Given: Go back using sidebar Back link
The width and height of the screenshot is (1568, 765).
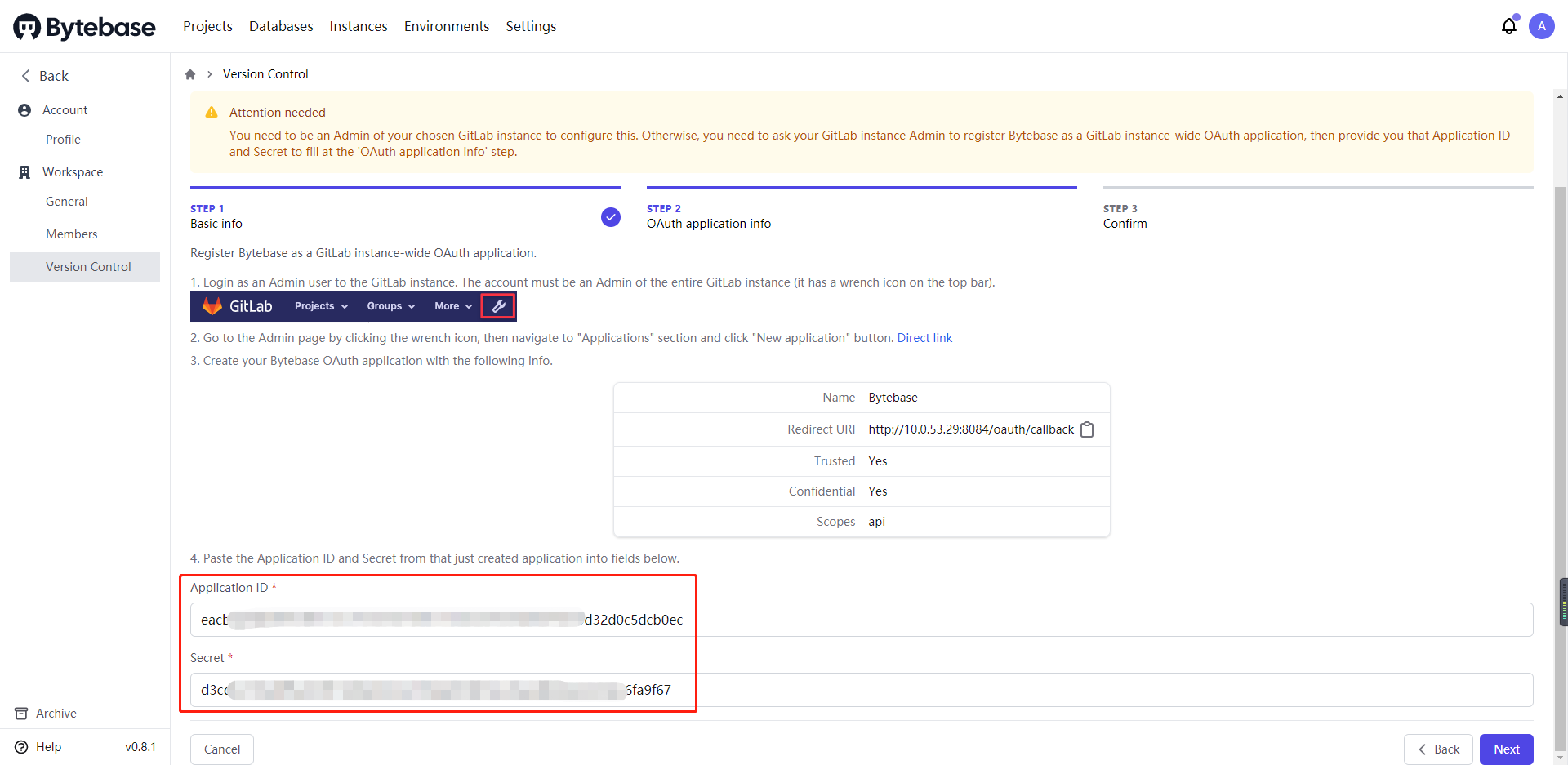Looking at the screenshot, I should pyautogui.click(x=46, y=76).
